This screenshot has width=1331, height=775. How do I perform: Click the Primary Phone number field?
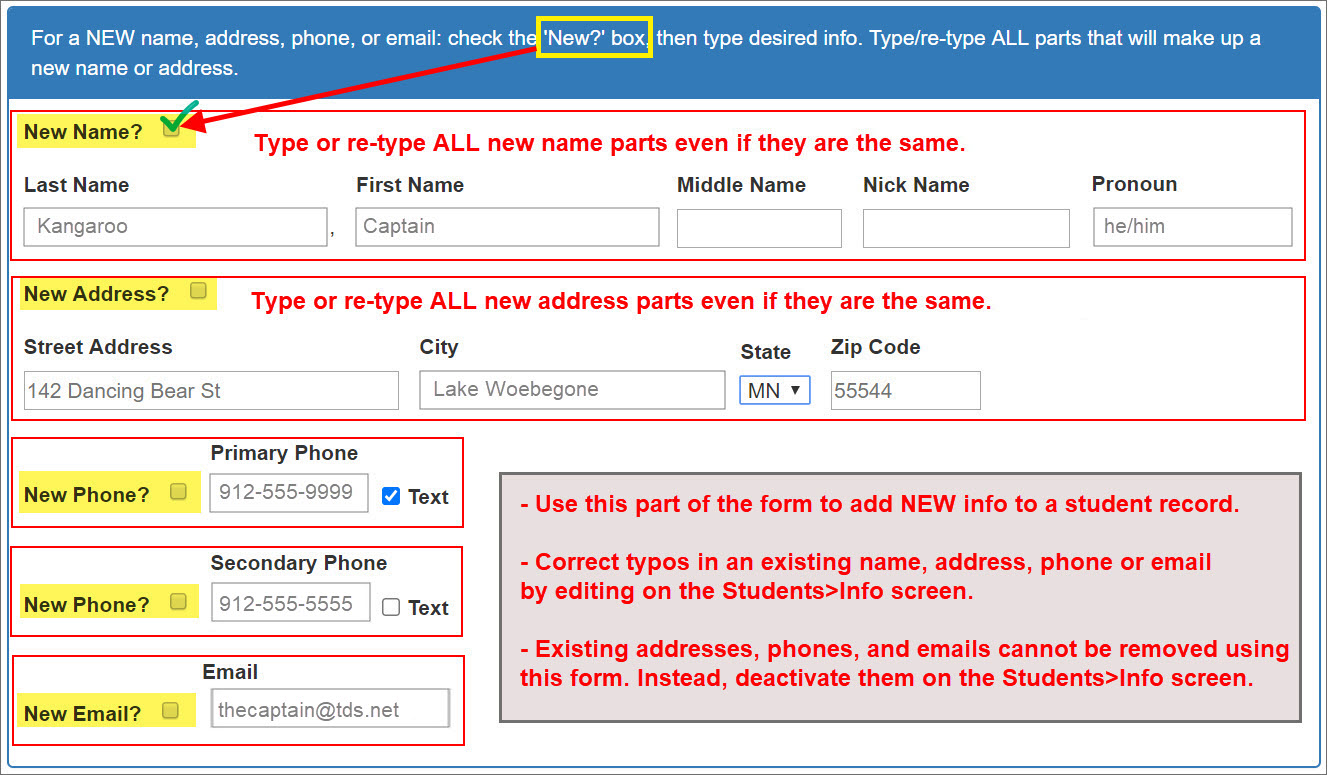tap(288, 492)
